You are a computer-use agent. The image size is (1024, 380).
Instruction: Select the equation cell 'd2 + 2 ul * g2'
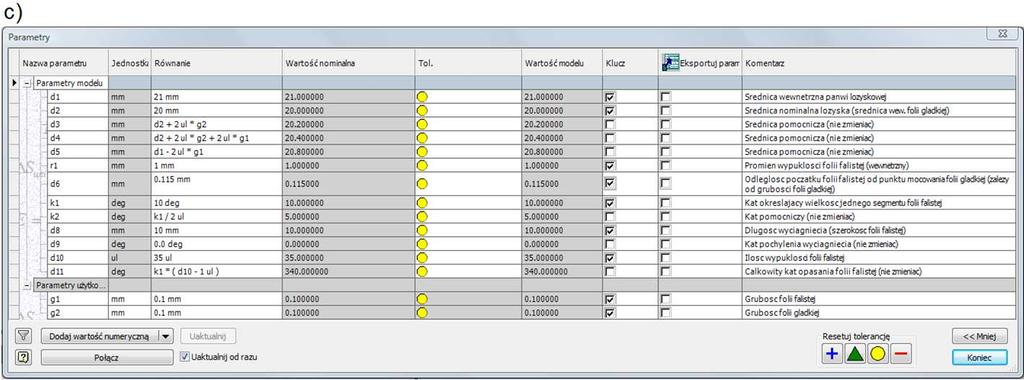point(217,124)
